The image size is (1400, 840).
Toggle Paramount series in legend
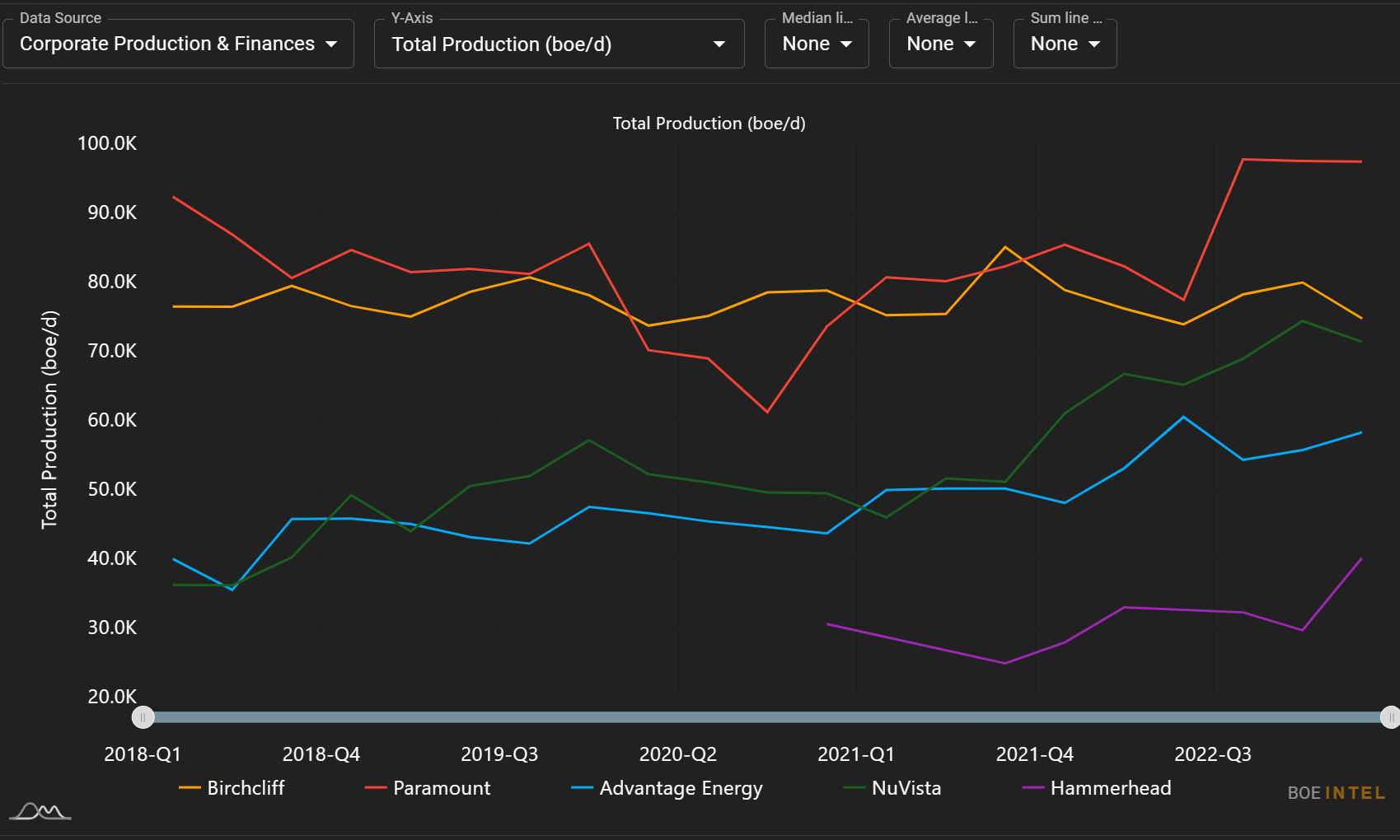pos(428,788)
